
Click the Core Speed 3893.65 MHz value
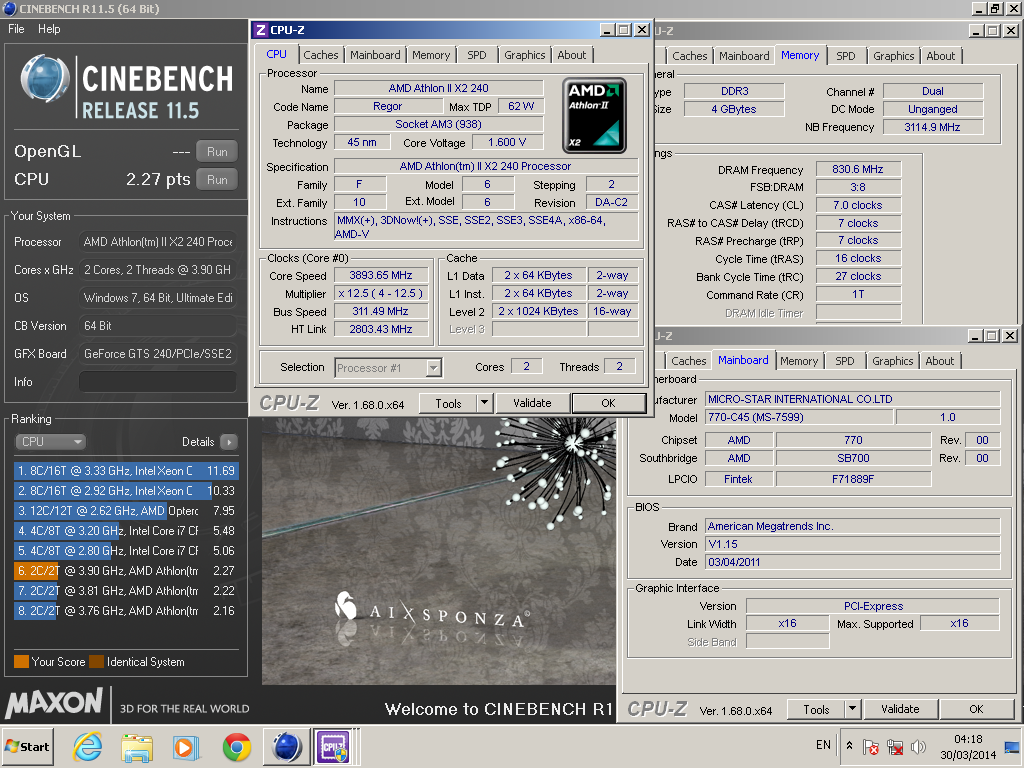[381, 276]
